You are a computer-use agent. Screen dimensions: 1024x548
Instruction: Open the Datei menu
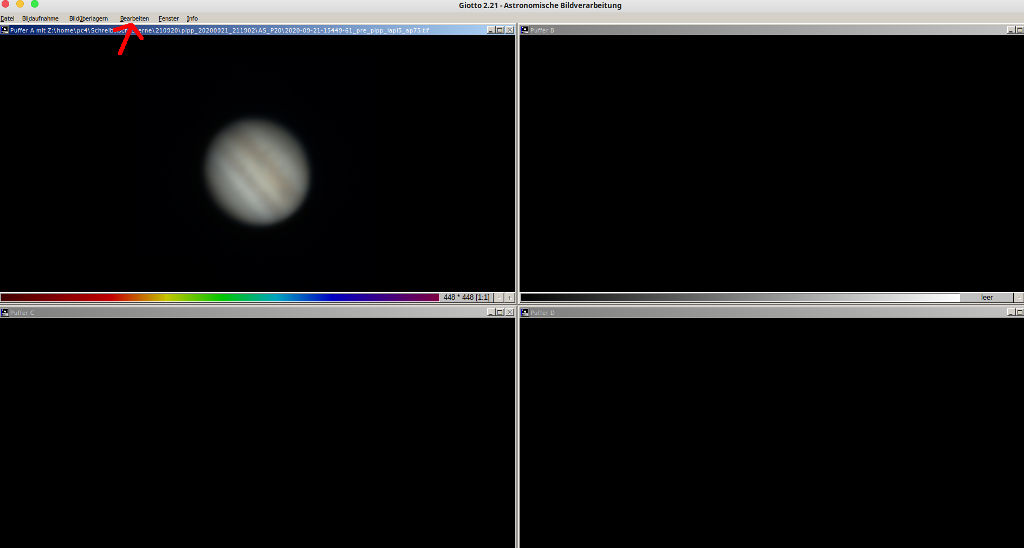7,18
